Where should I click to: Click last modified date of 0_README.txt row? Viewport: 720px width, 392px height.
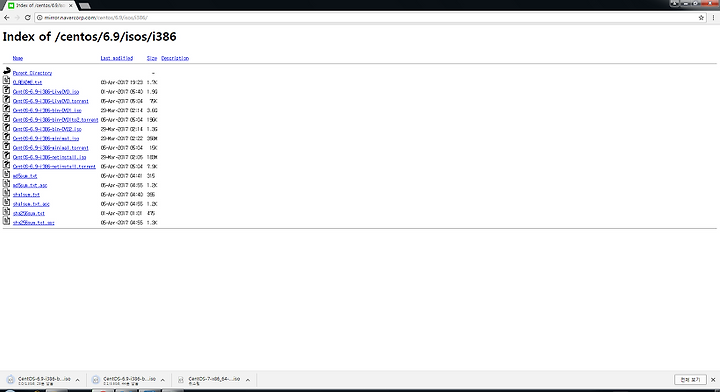tap(122, 82)
